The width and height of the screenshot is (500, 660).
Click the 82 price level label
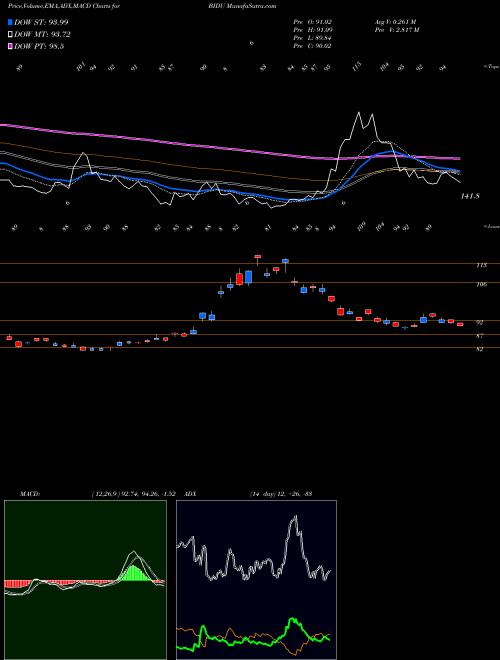coord(479,349)
